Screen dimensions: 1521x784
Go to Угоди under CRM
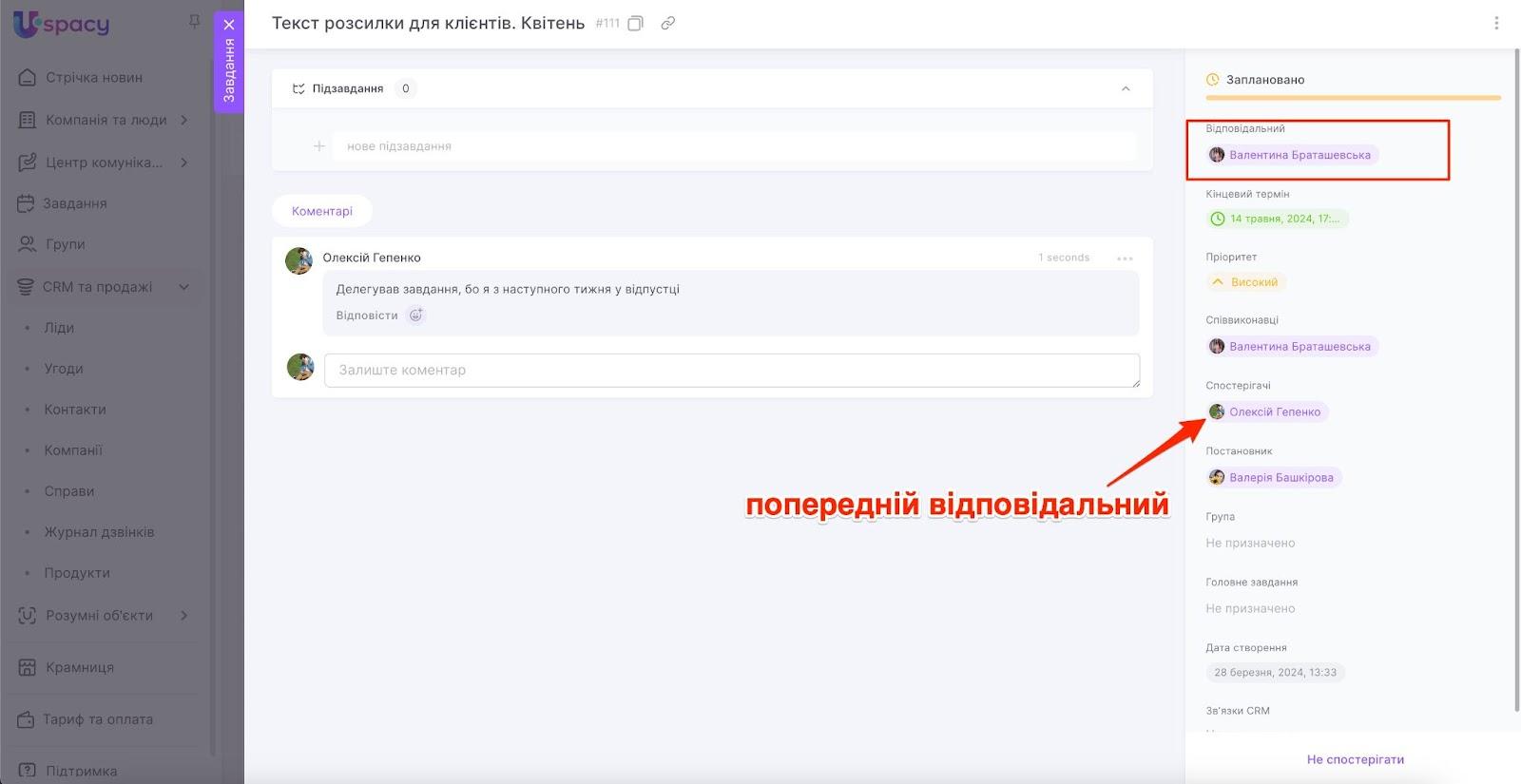click(x=64, y=369)
